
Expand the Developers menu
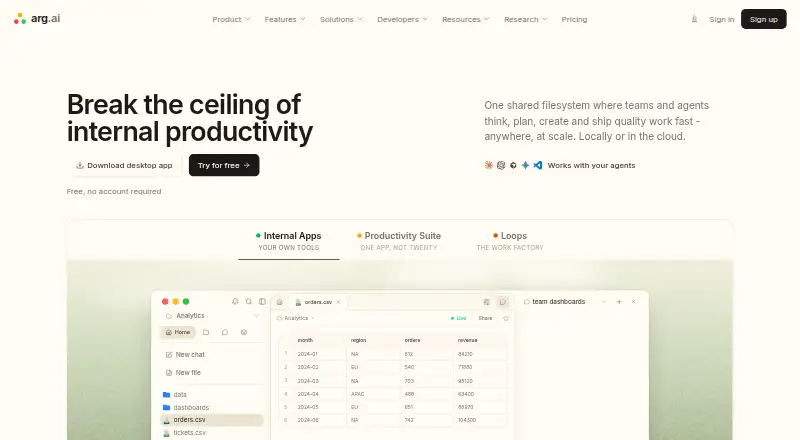[x=402, y=19]
